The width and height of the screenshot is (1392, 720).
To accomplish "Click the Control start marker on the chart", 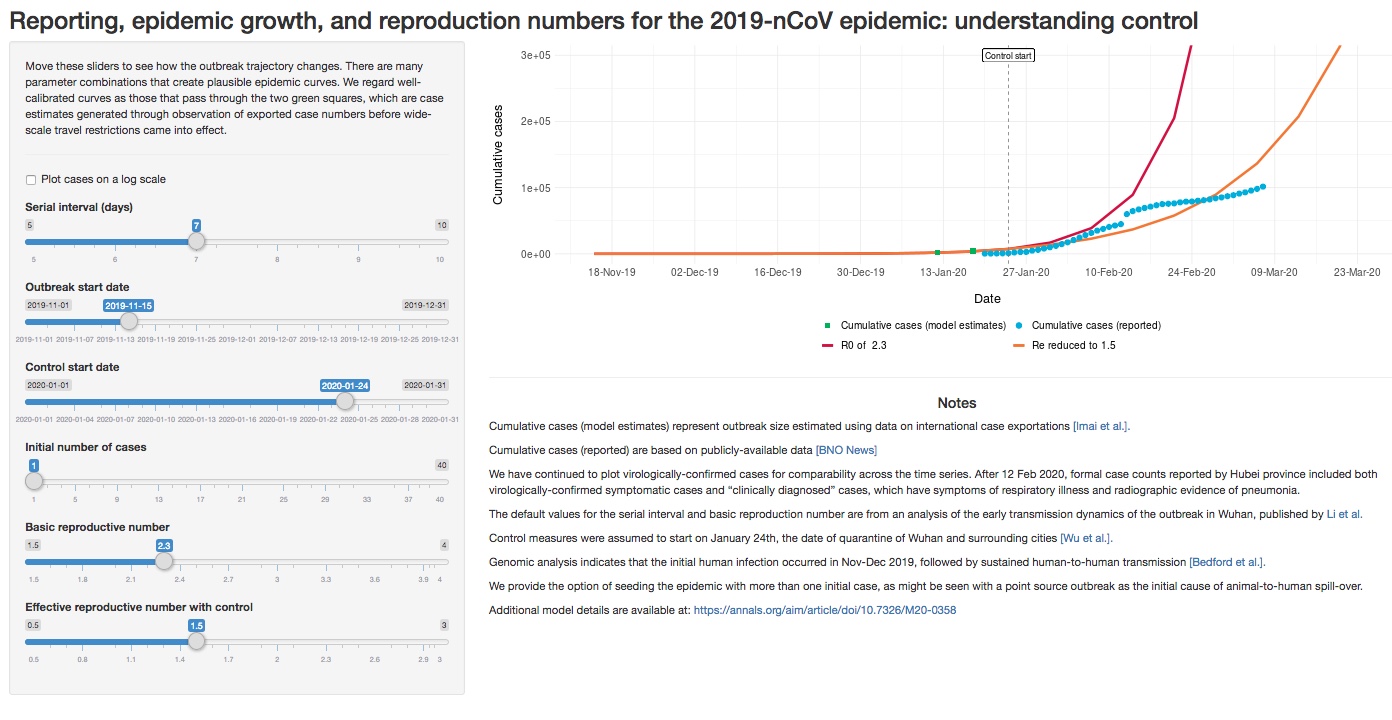I will (x=1008, y=55).
